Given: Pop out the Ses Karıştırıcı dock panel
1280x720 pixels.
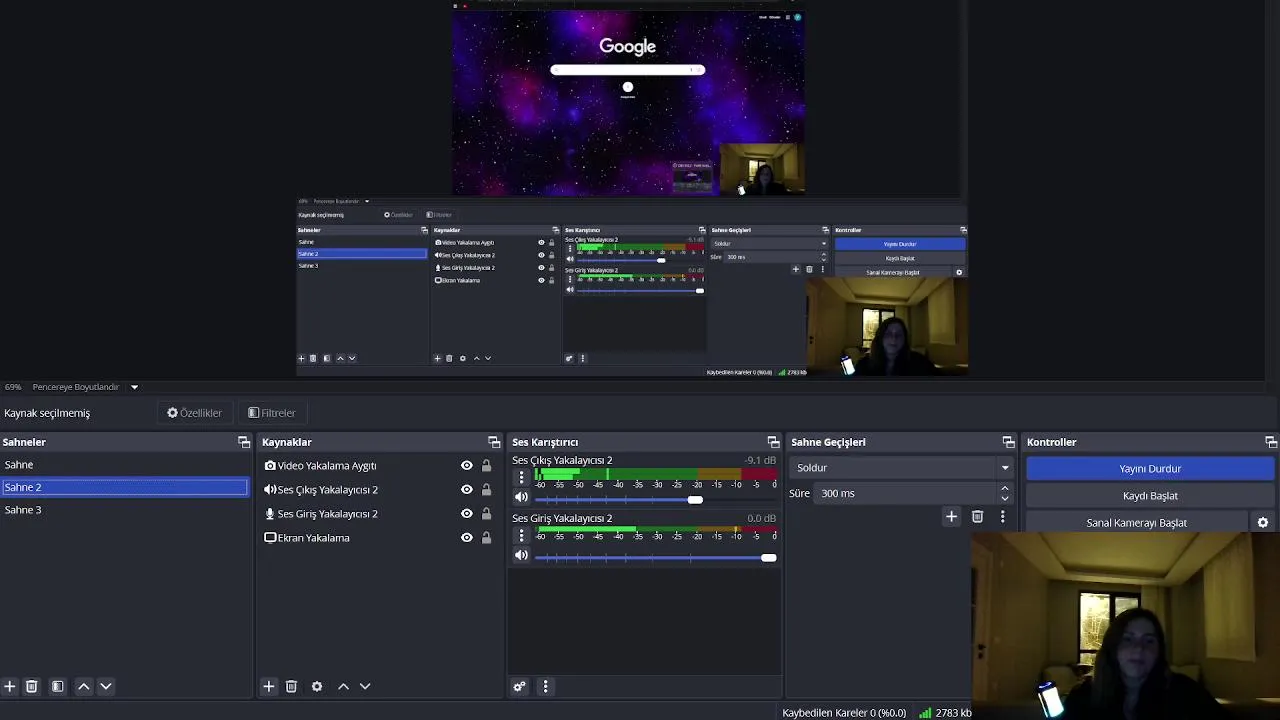Looking at the screenshot, I should (773, 442).
